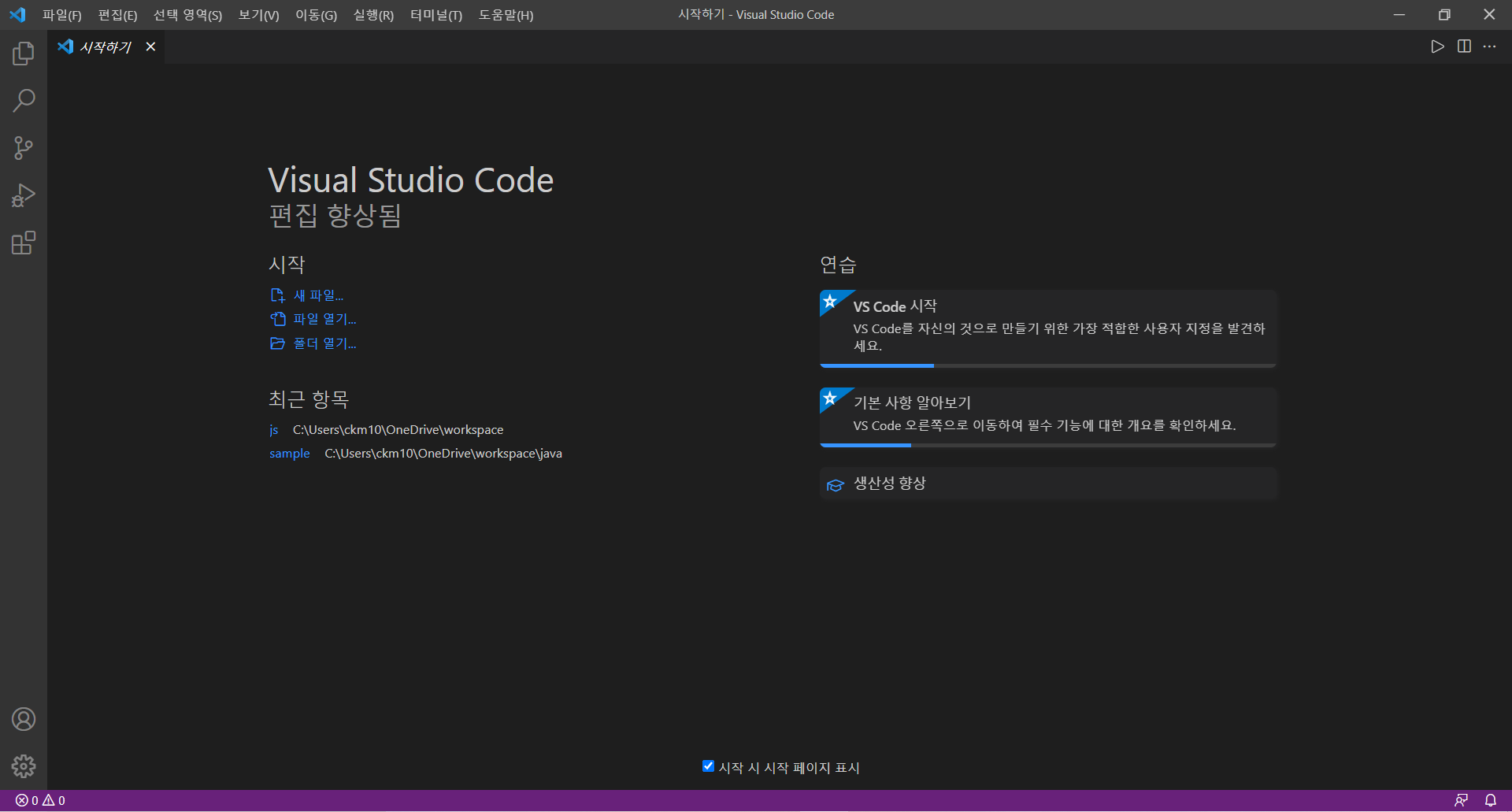
Task: Open the 보기(V) menu
Action: pyautogui.click(x=258, y=15)
